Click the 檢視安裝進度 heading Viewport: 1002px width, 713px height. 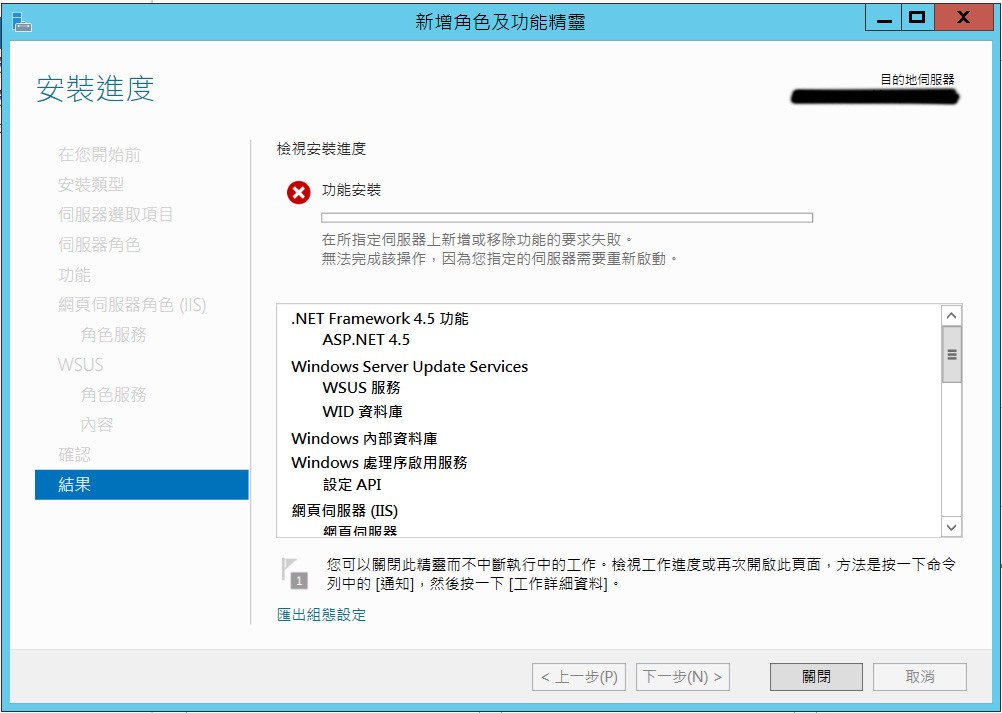(x=321, y=149)
